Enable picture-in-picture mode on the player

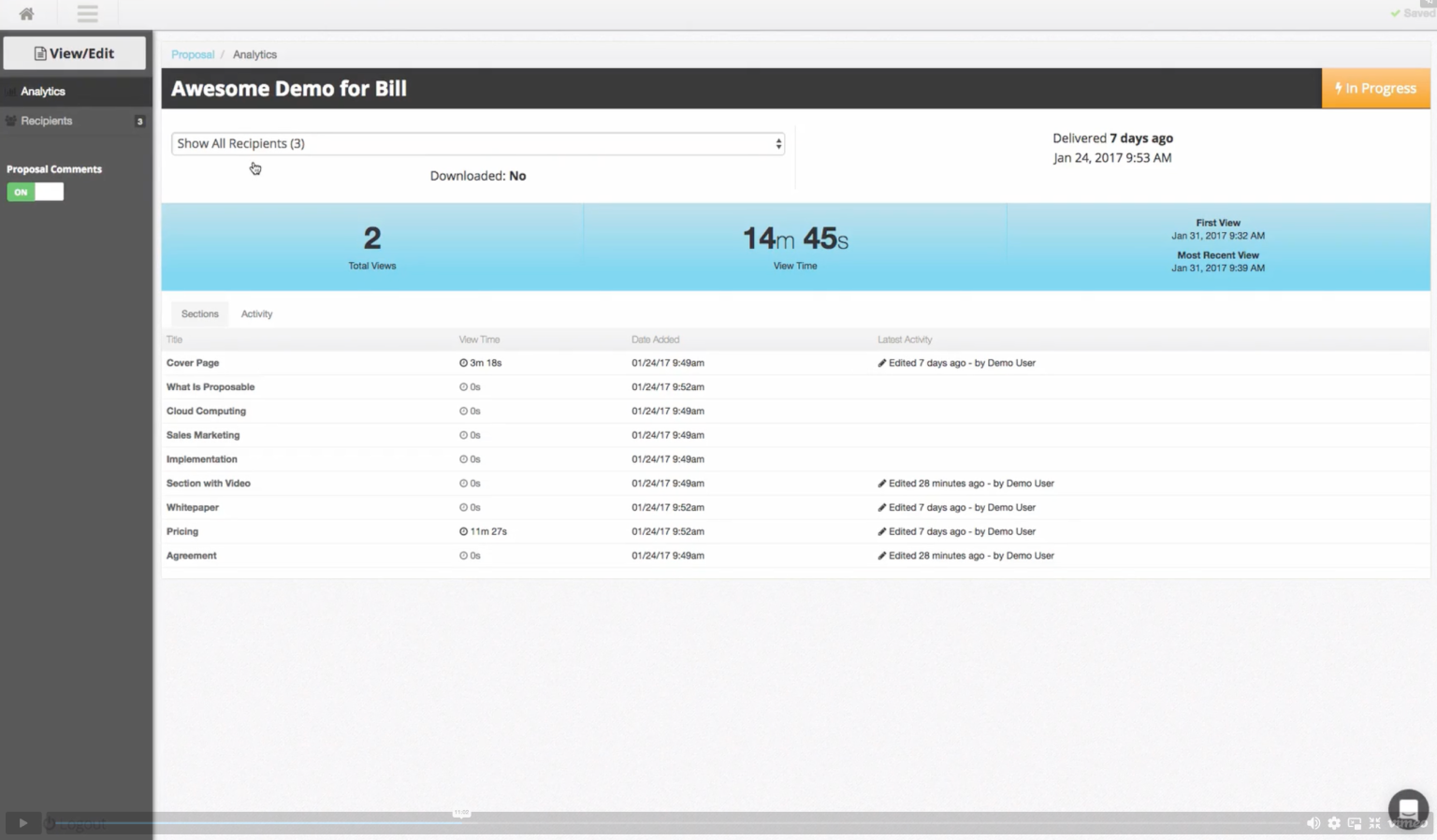click(x=1355, y=823)
